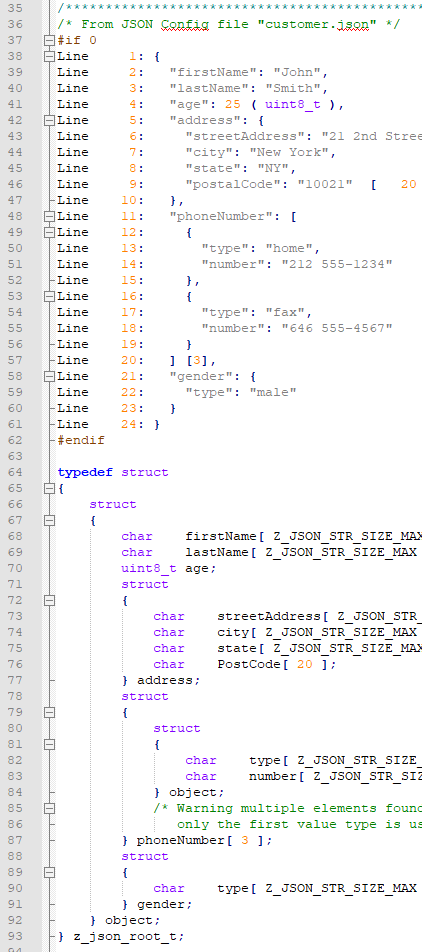Click the "646 555-4567" number value
This screenshot has height=952, width=422.
tap(336, 328)
